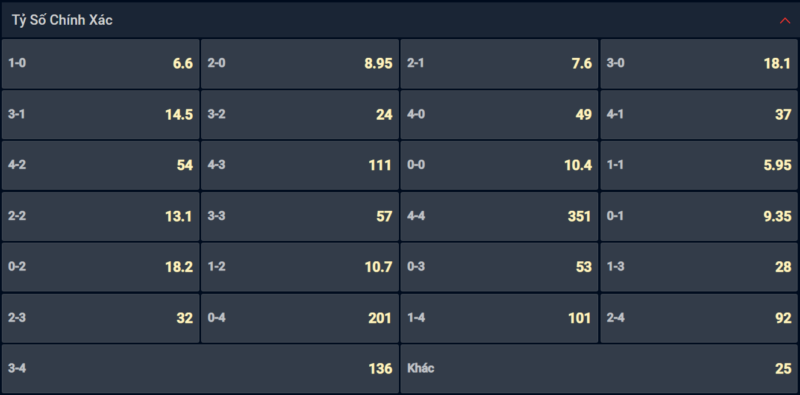The width and height of the screenshot is (800, 395).
Task: Select the 3-4 score odds 136
Action: tap(201, 368)
